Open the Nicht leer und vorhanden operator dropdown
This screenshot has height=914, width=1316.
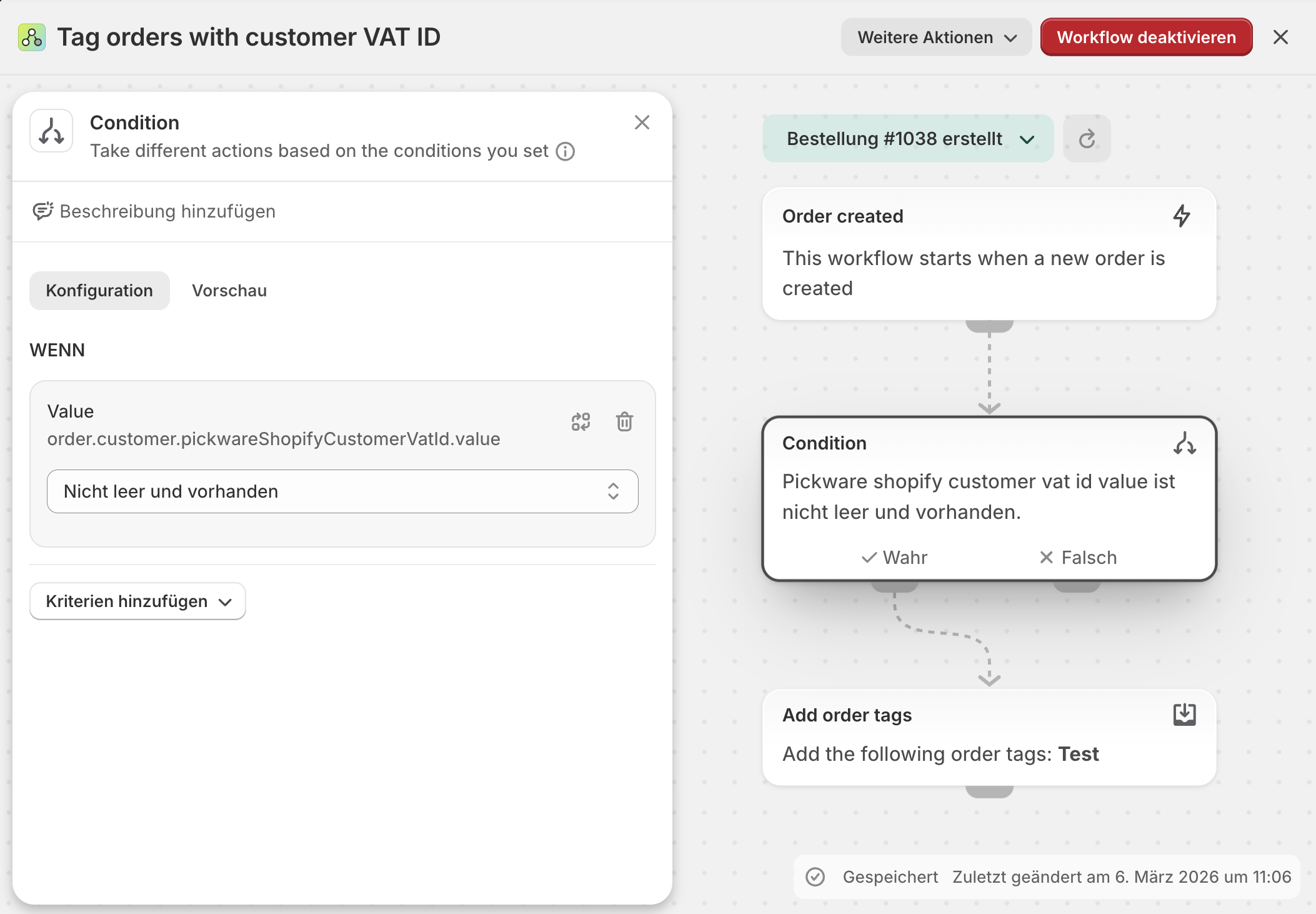pyautogui.click(x=342, y=491)
